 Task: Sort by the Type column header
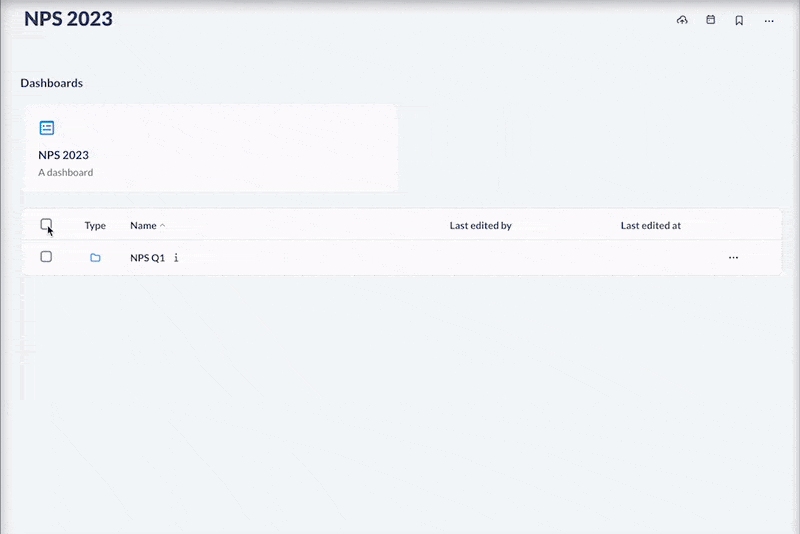click(x=95, y=225)
